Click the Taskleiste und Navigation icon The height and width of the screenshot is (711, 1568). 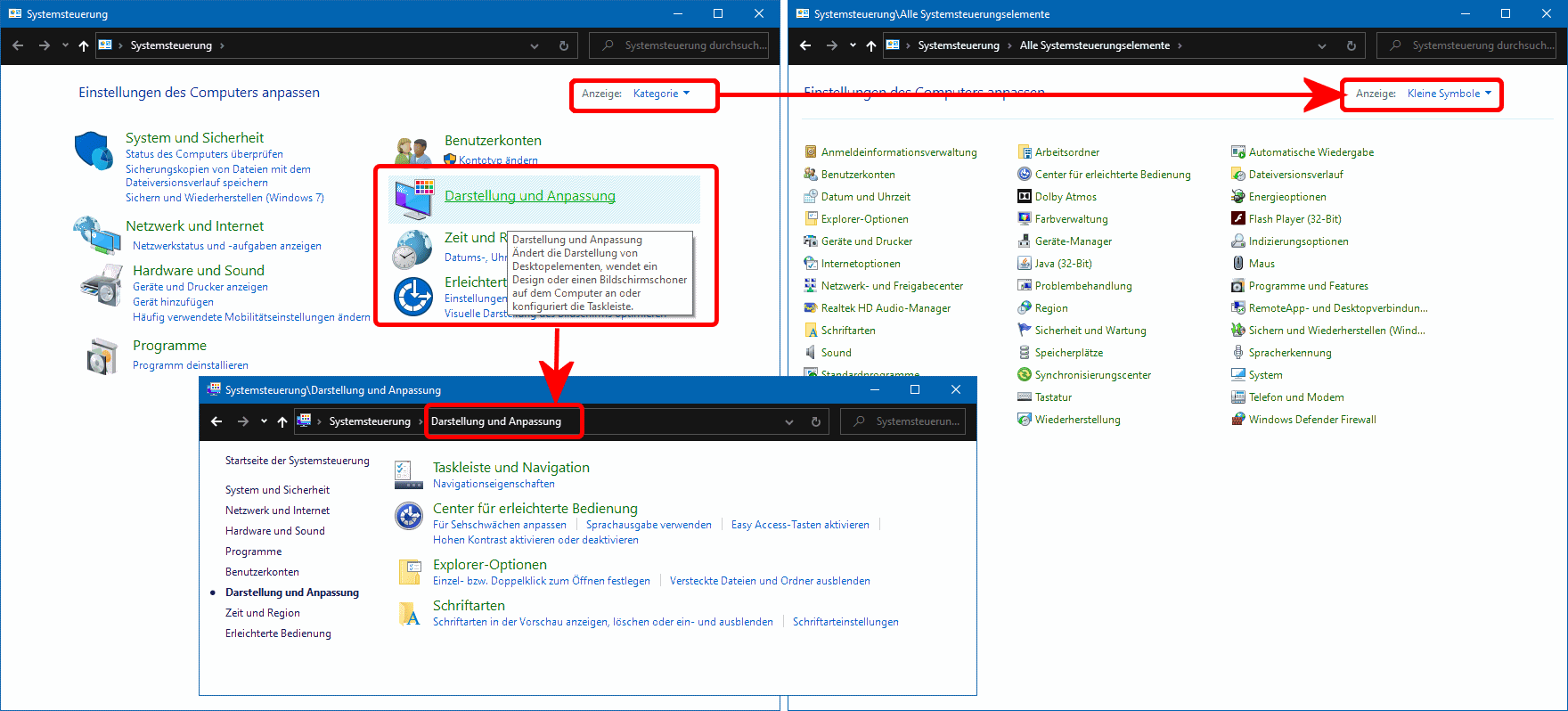[x=409, y=475]
